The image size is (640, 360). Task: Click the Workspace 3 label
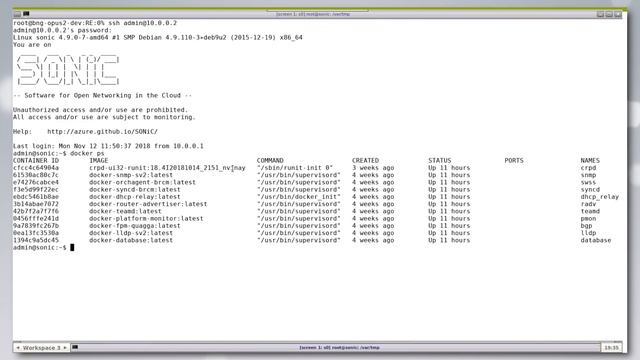(x=41, y=348)
